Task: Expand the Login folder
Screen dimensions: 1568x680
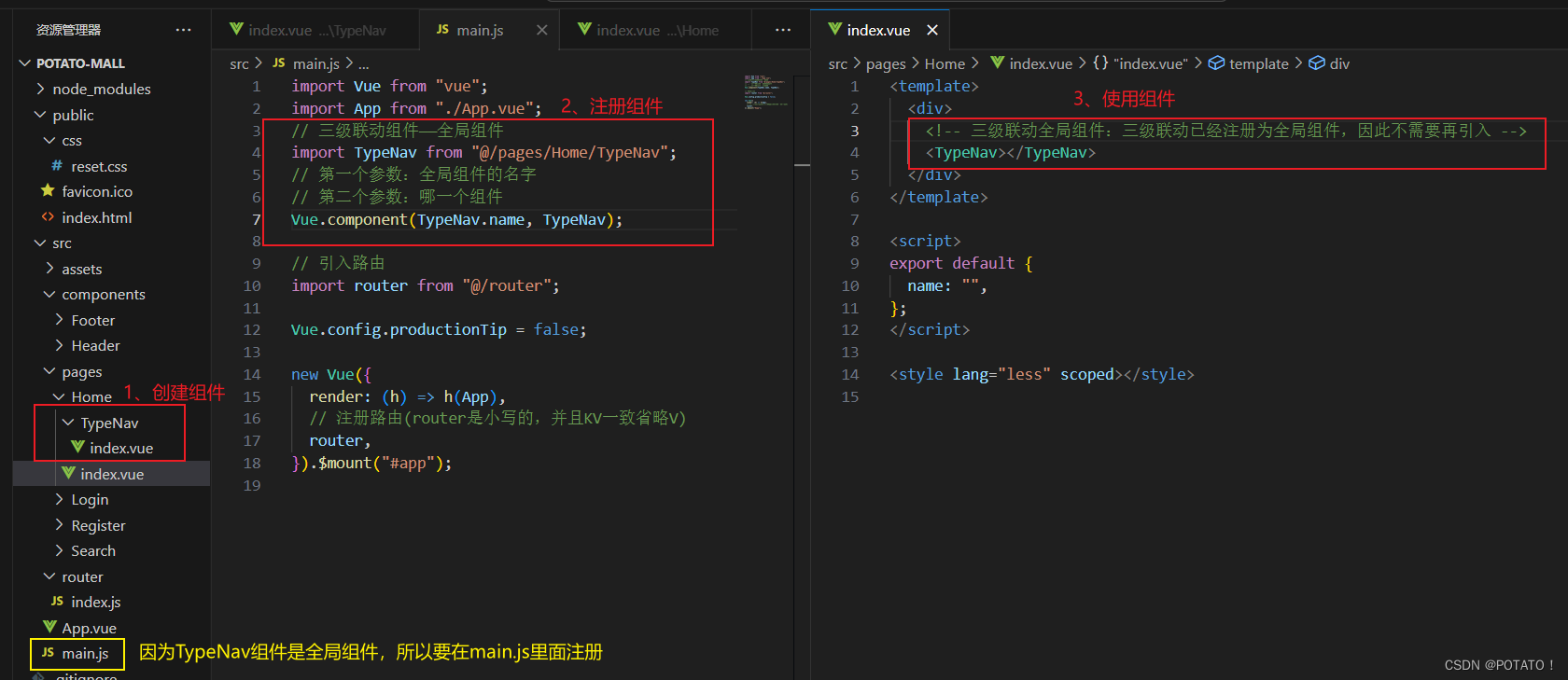Action: coord(59,499)
